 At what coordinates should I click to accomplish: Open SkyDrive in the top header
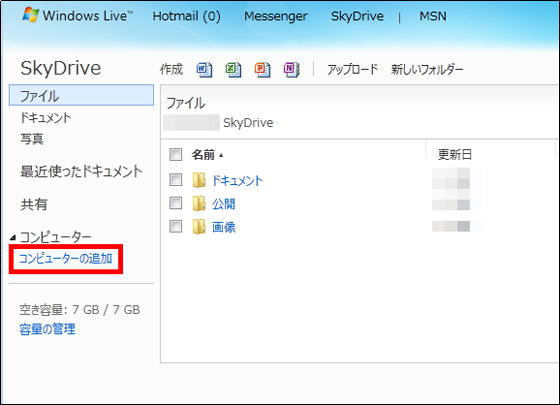coord(357,16)
